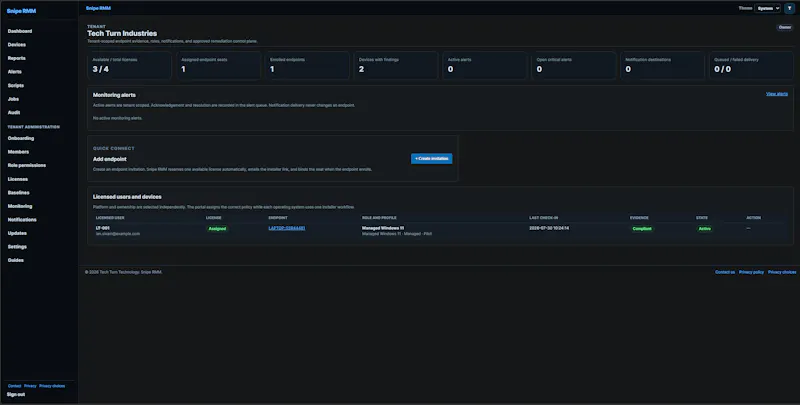Select Jobs in the sidebar

pos(13,99)
